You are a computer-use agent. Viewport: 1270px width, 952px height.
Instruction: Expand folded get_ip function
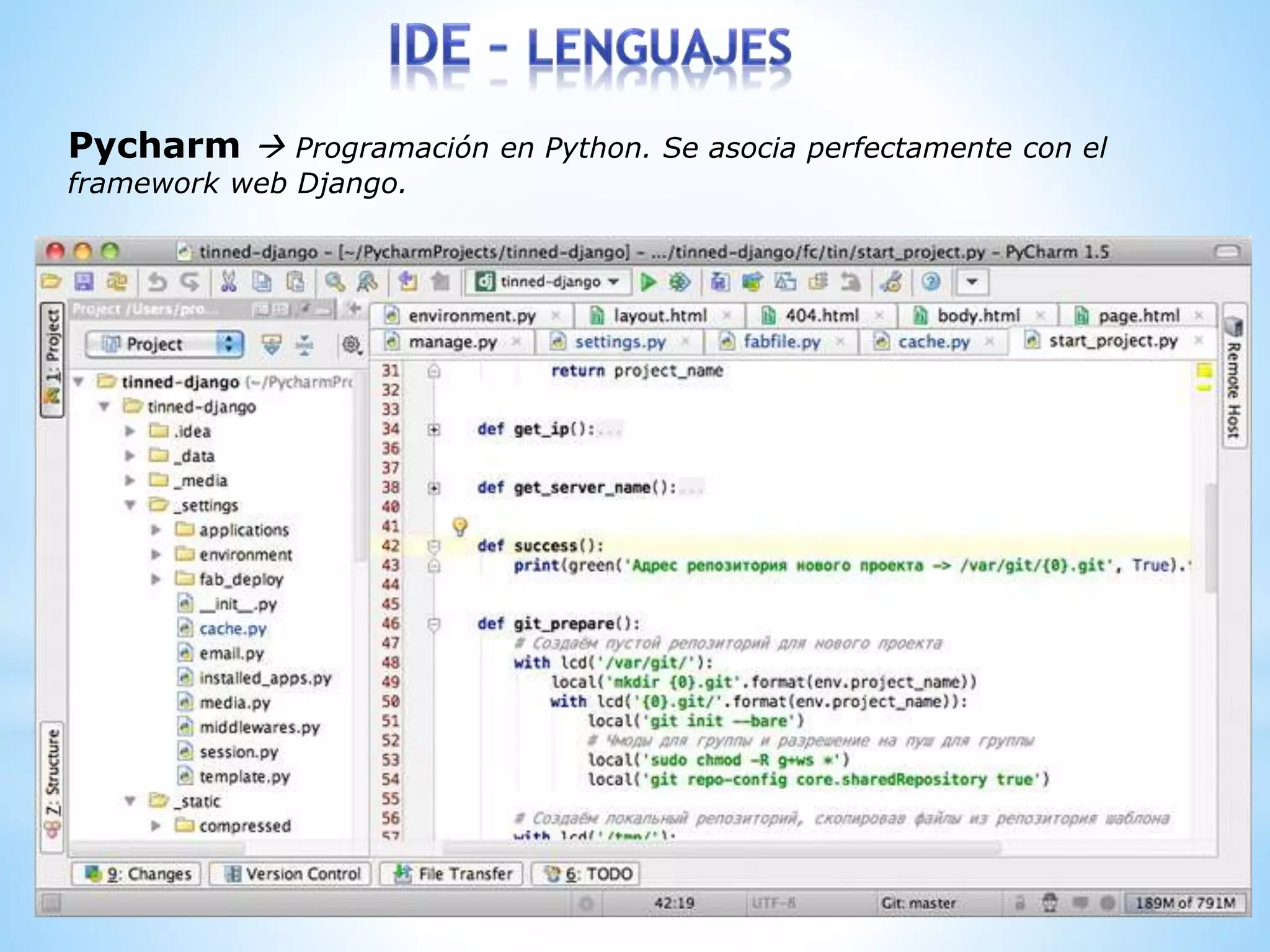[434, 430]
